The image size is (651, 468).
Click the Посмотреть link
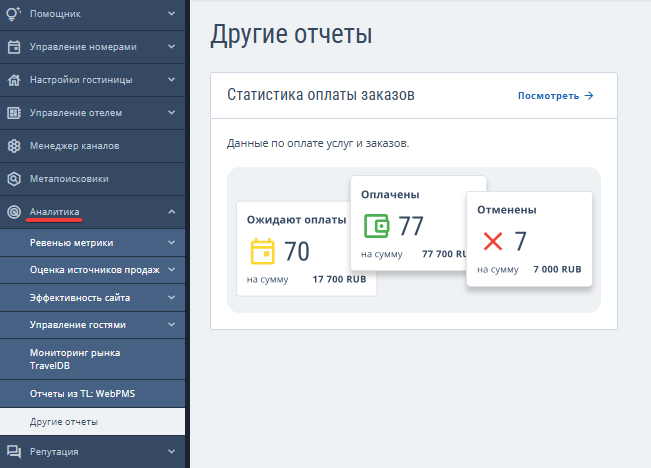[555, 96]
